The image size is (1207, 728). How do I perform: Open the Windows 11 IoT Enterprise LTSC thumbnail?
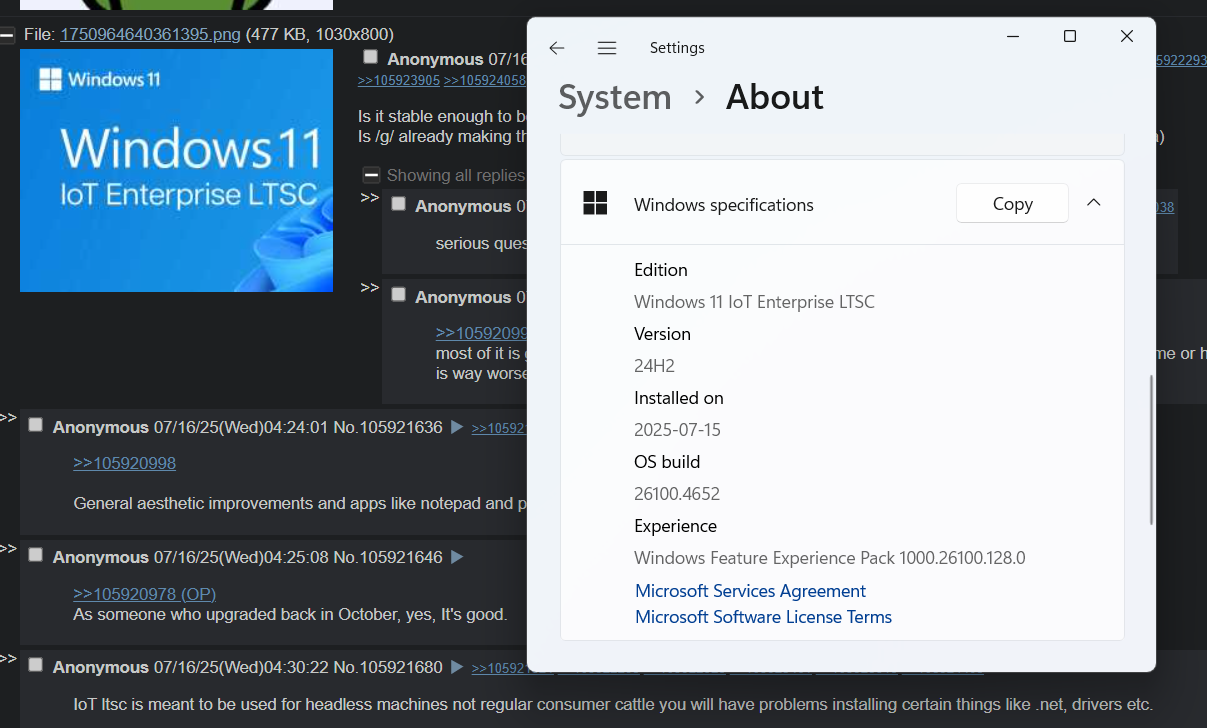pyautogui.click(x=176, y=170)
